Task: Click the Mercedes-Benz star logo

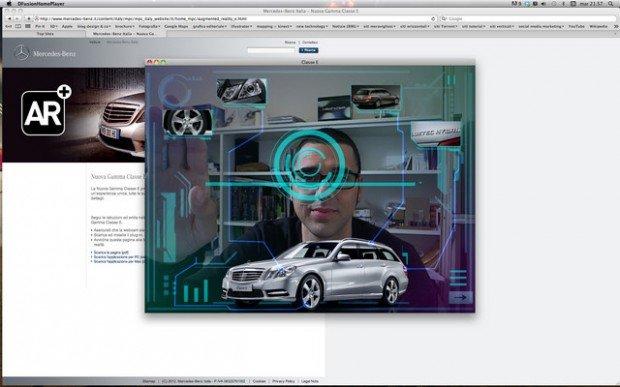Action: (x=21, y=53)
